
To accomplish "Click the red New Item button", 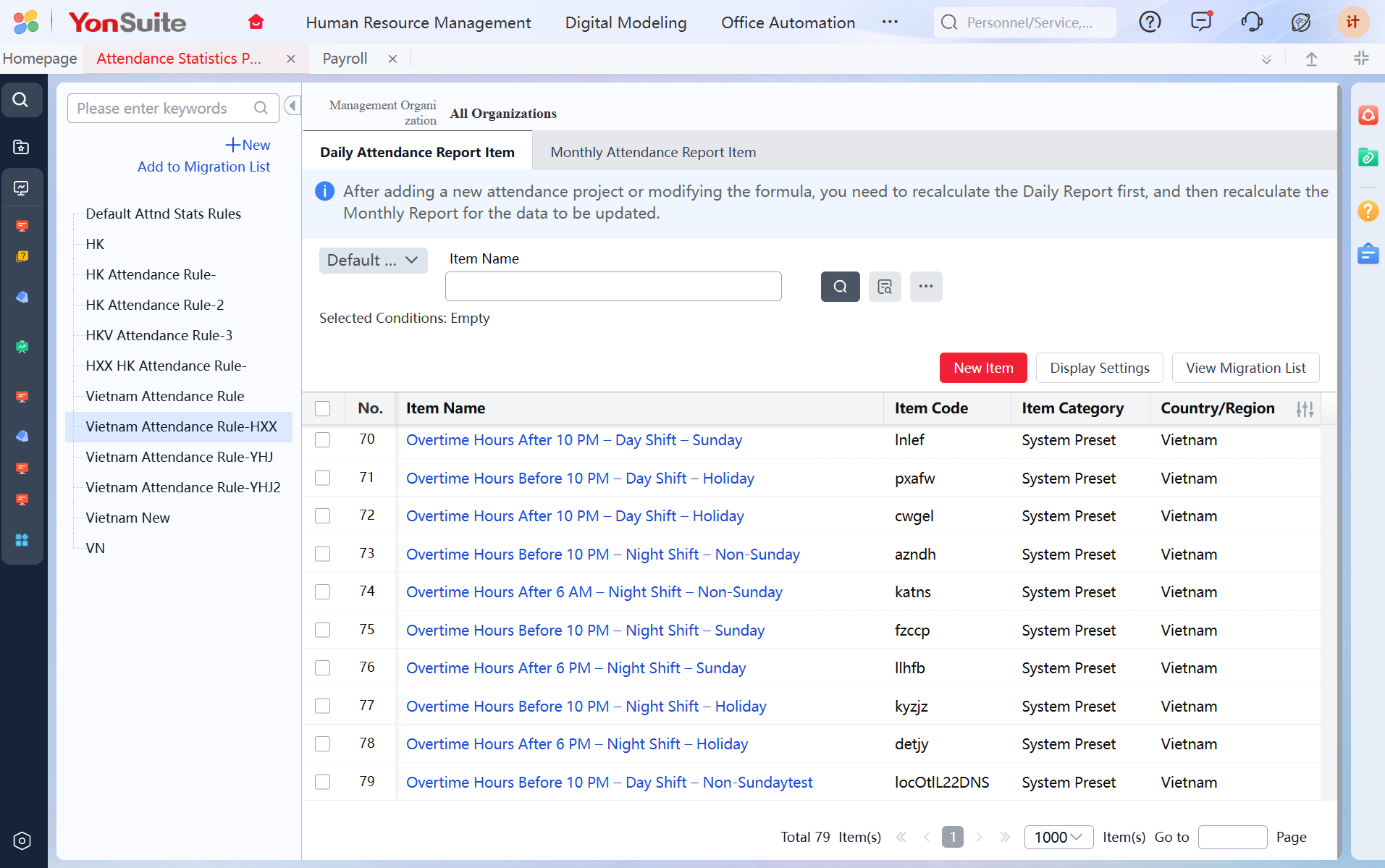I will pos(982,368).
